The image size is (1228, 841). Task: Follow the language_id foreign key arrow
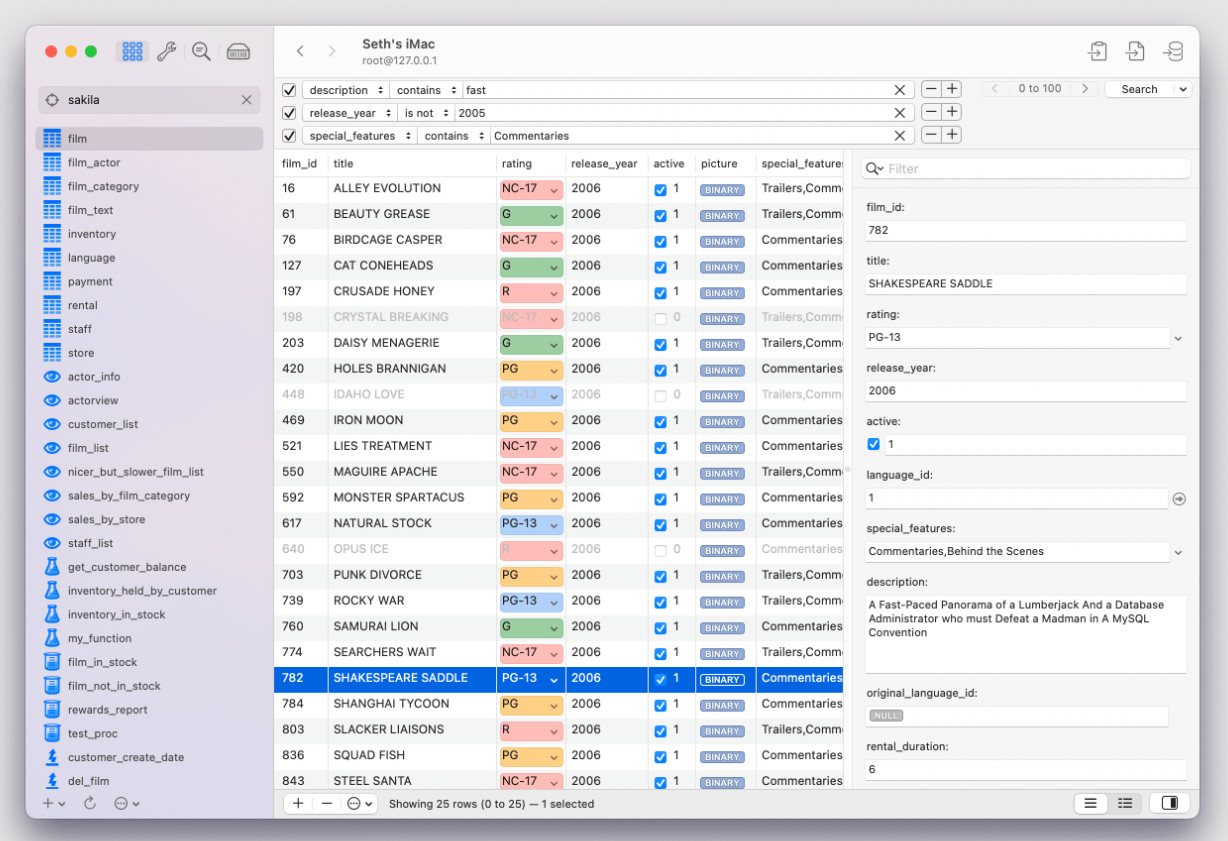1179,498
